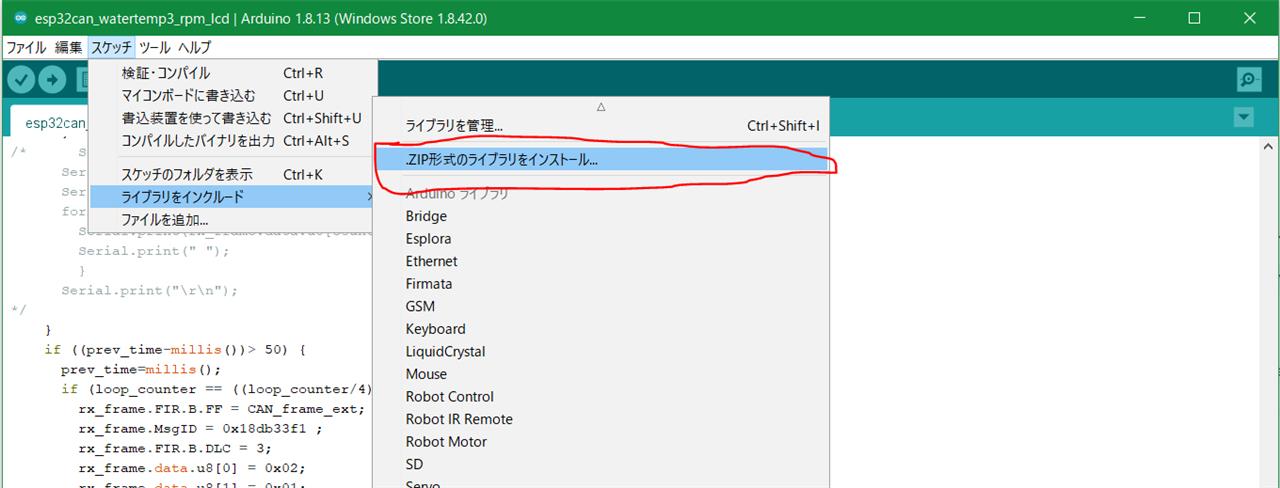Click the Verify checkmark toolbar icon
The image size is (1280, 488).
(21, 80)
